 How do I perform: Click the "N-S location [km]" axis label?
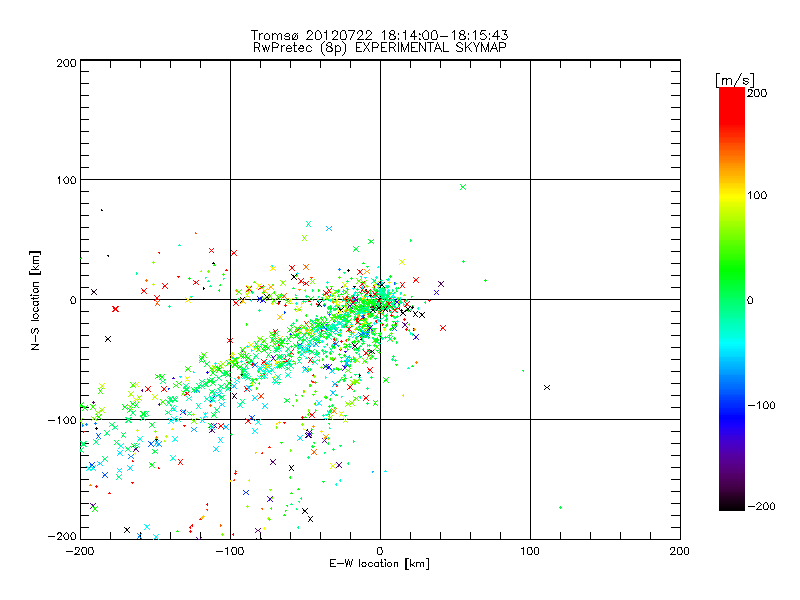tap(35, 300)
